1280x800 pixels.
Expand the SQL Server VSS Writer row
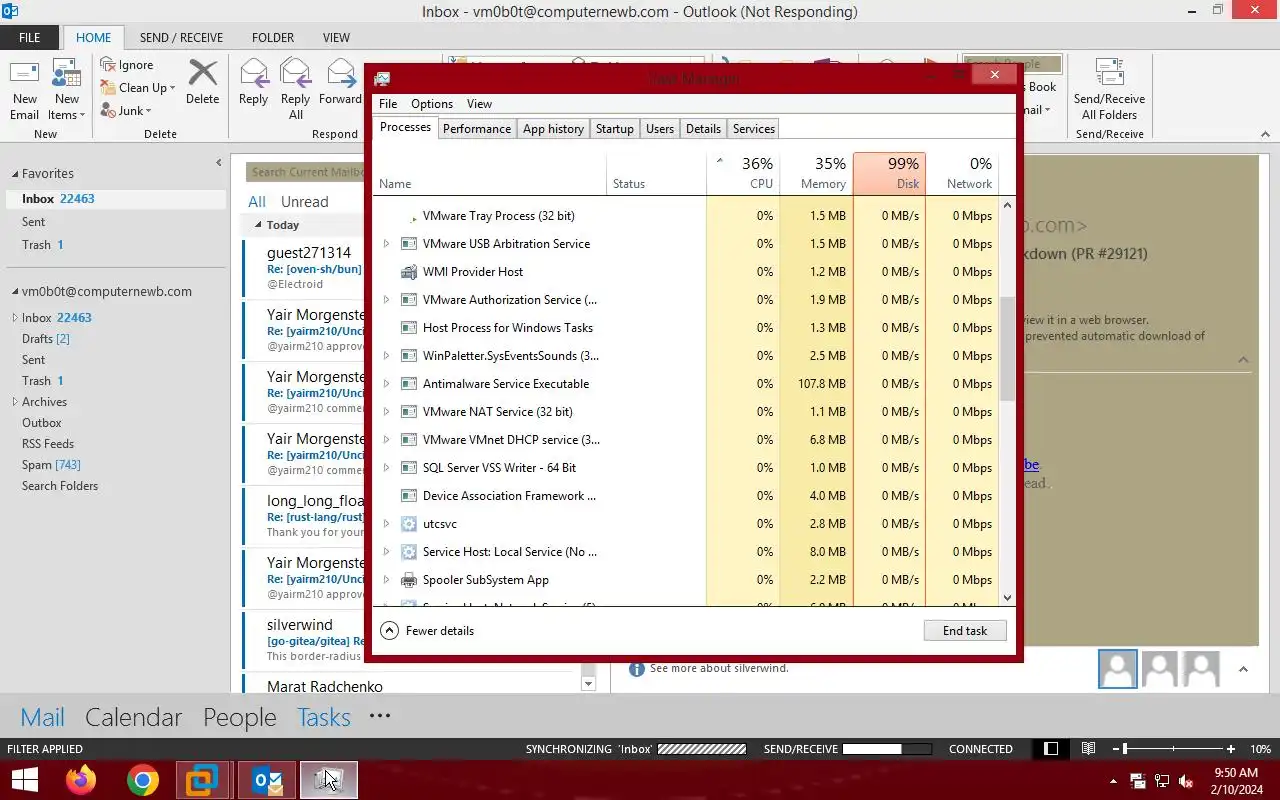click(x=387, y=468)
